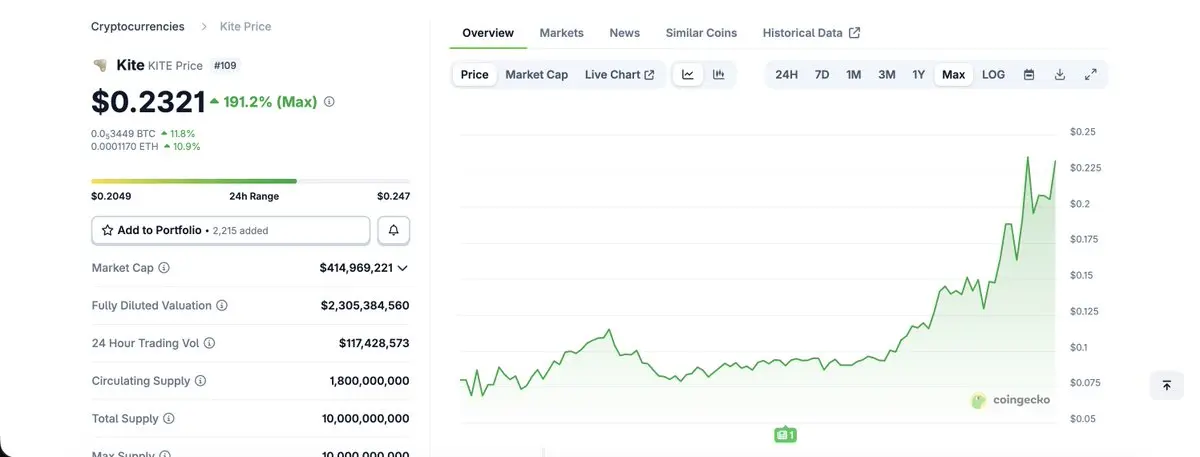This screenshot has height=457, width=1200.
Task: Click the price alert bell icon
Action: click(x=394, y=230)
